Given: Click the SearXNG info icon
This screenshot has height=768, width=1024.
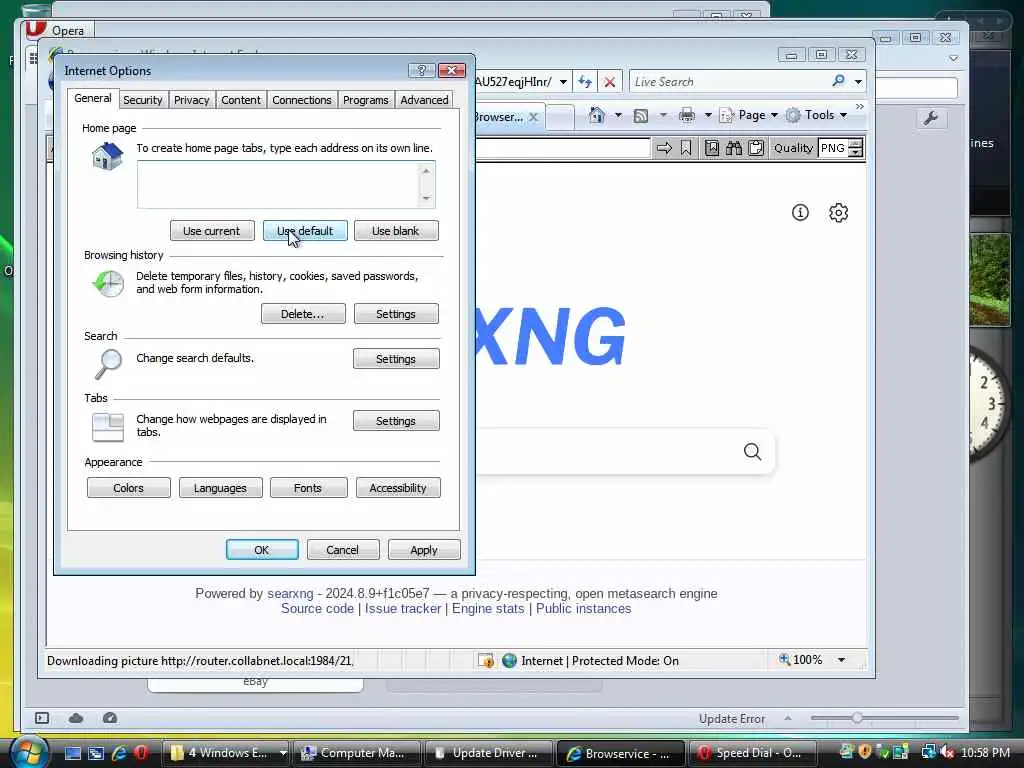Looking at the screenshot, I should pyautogui.click(x=800, y=212).
